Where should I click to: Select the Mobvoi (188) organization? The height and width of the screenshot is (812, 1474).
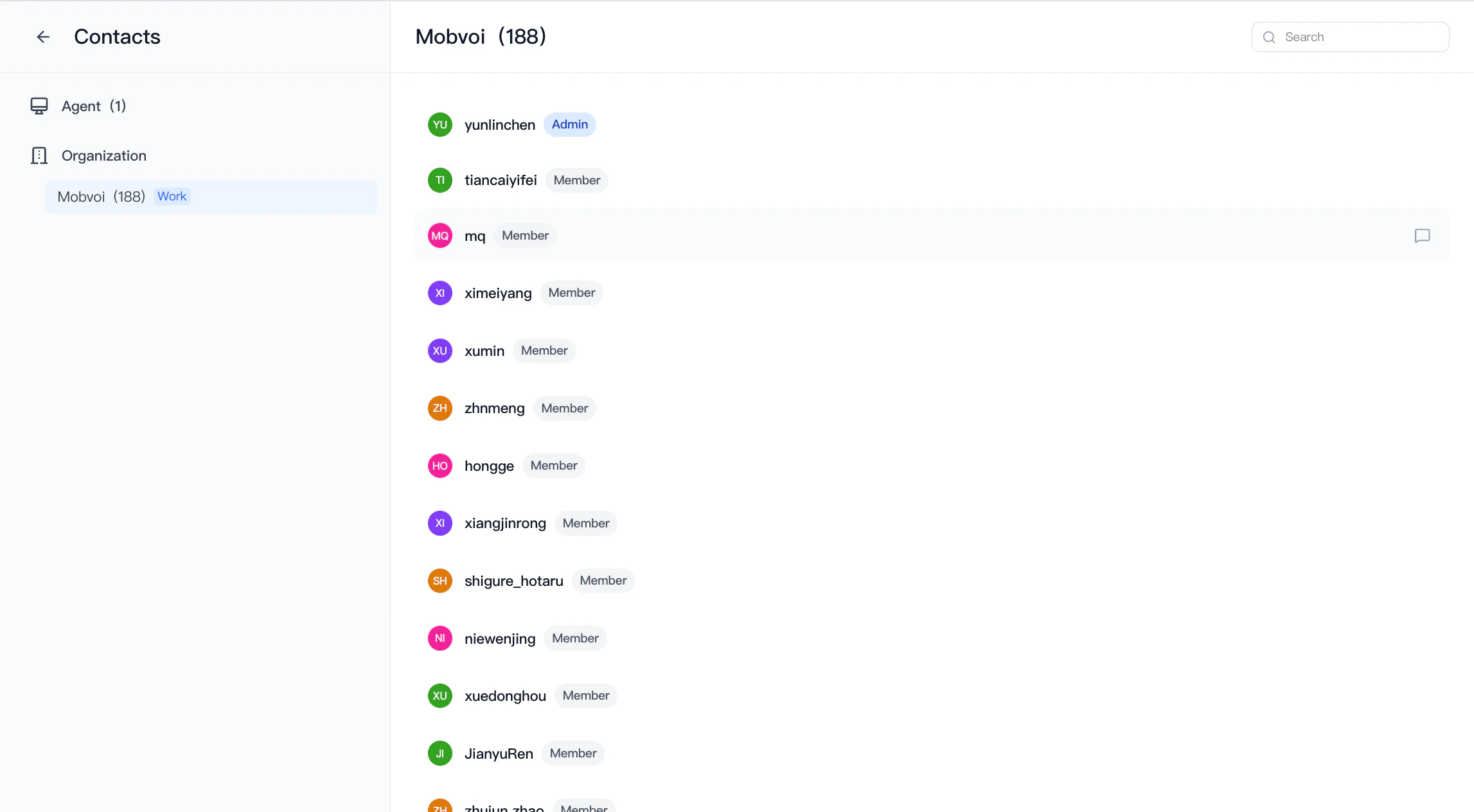(x=102, y=197)
